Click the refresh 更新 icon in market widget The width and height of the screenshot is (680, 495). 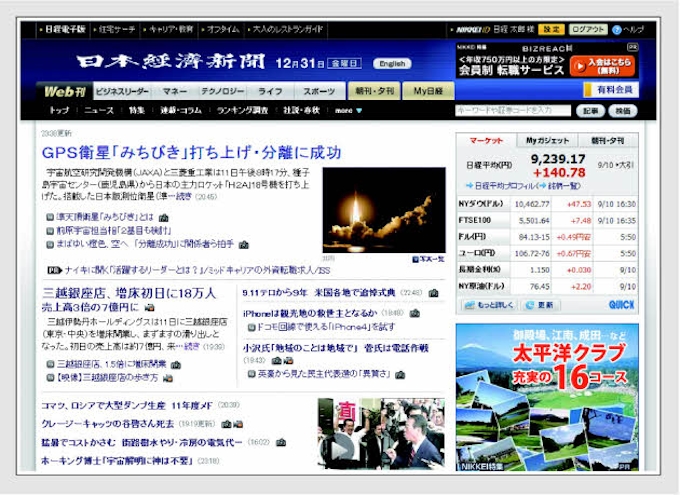541,305
